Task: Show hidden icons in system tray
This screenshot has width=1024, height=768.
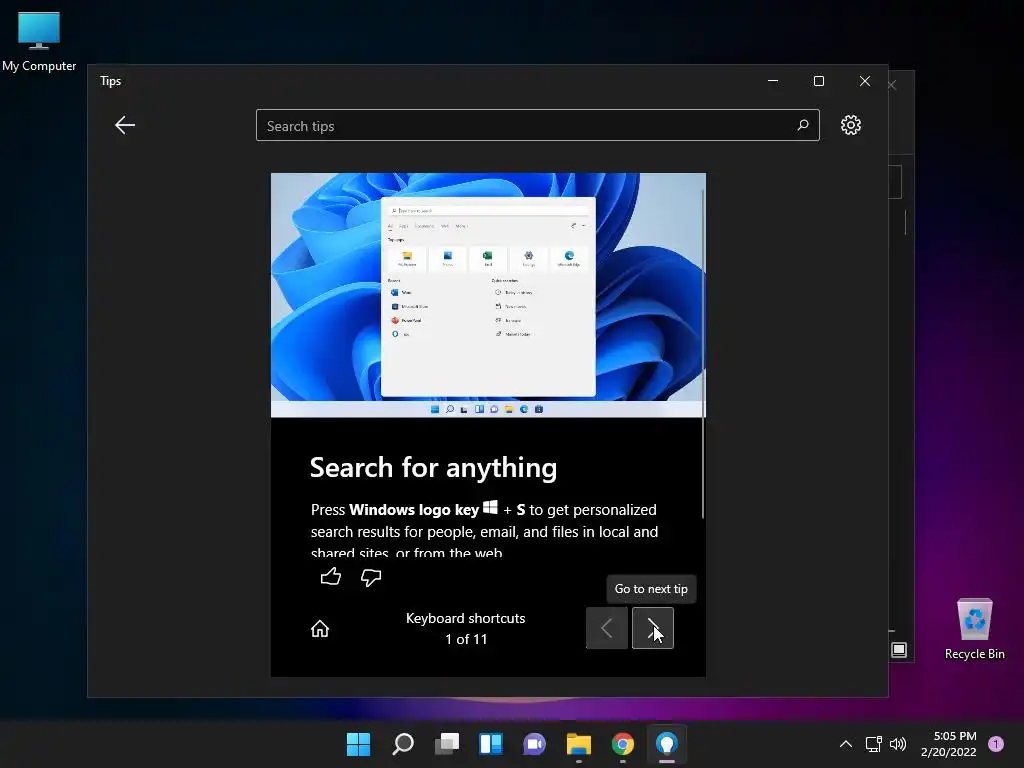Action: tap(845, 744)
